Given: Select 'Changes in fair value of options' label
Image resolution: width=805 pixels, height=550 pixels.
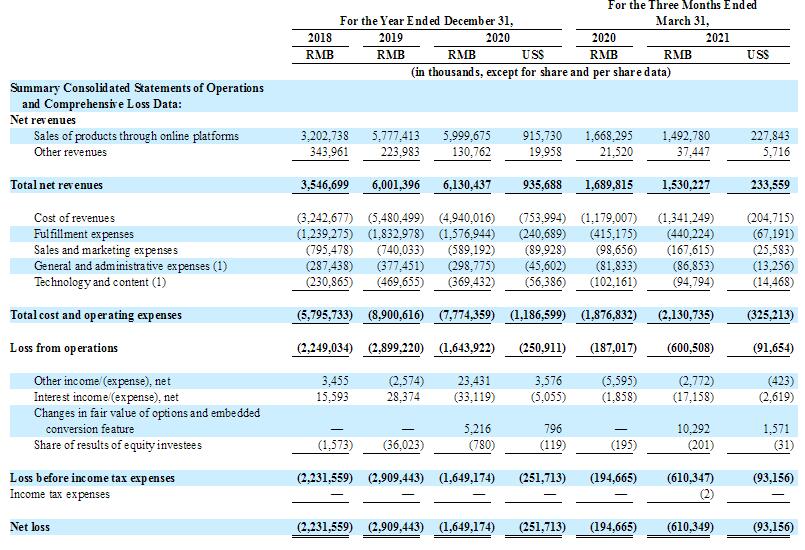Looking at the screenshot, I should click(x=147, y=421).
